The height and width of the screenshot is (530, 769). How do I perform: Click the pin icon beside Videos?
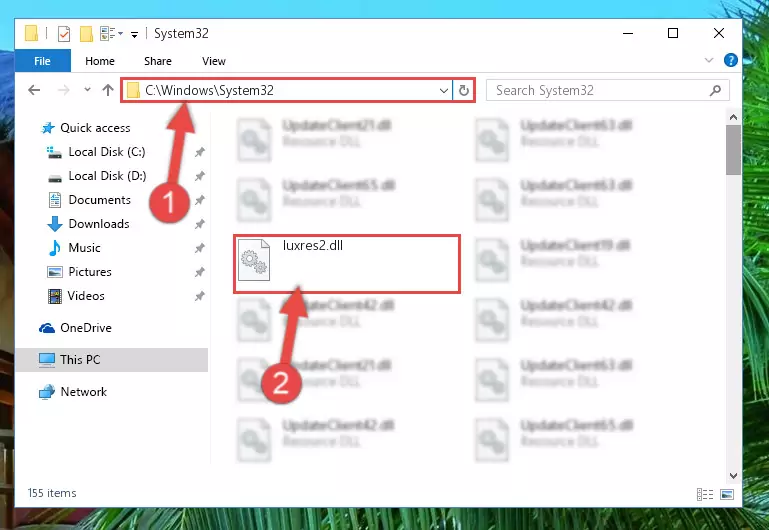click(x=199, y=296)
